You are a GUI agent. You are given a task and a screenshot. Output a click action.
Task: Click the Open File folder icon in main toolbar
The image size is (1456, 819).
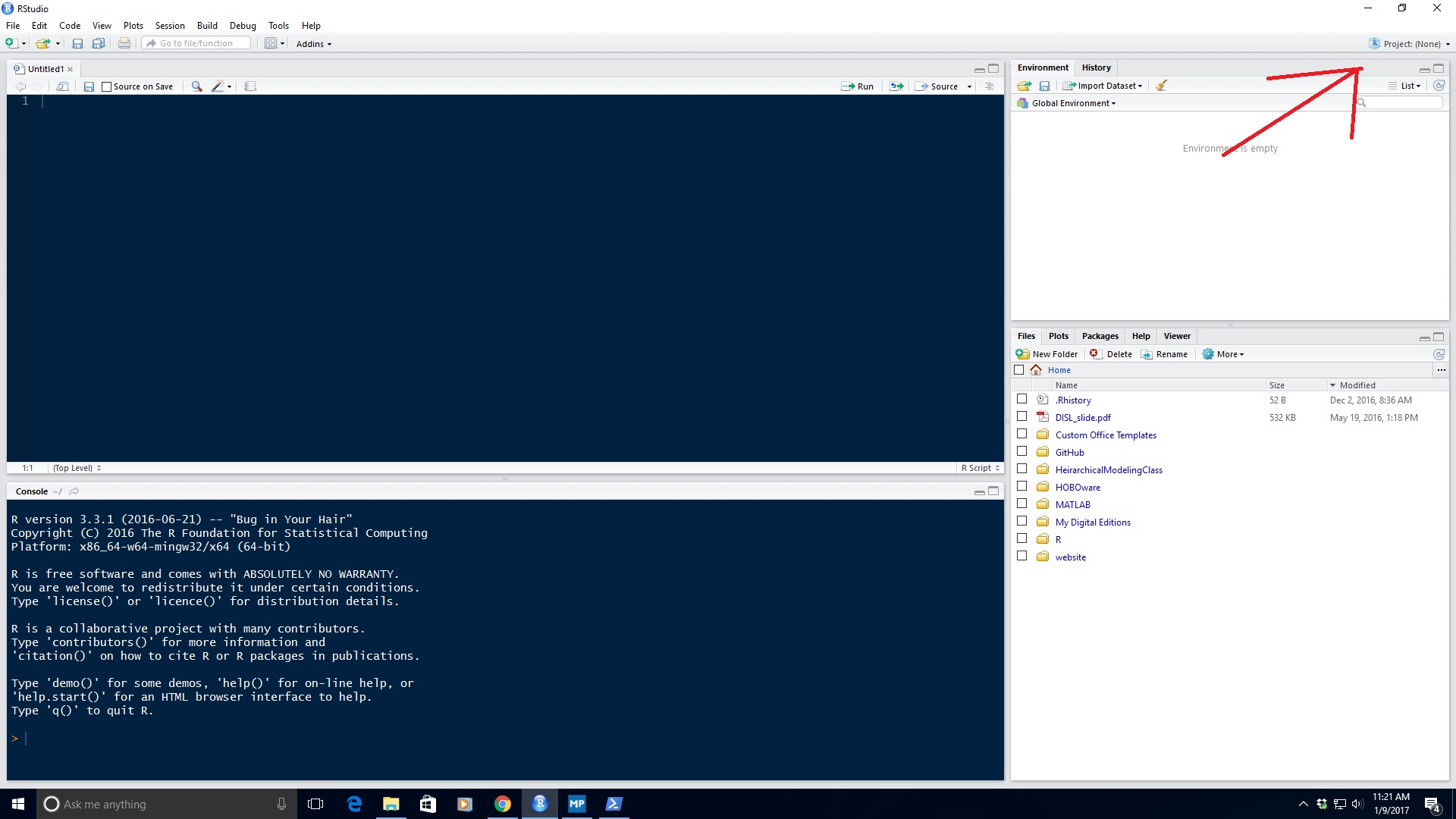pos(42,43)
